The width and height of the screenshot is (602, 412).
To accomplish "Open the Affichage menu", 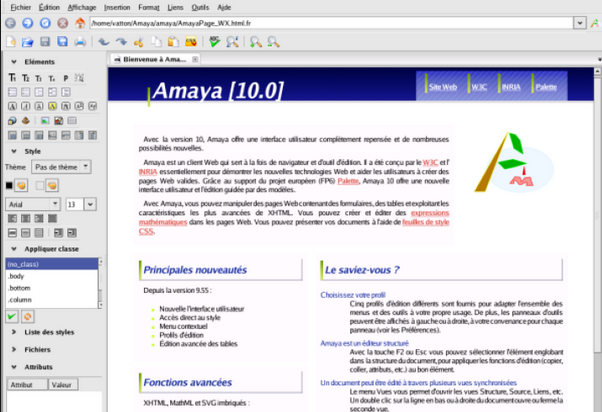I will (x=82, y=7).
